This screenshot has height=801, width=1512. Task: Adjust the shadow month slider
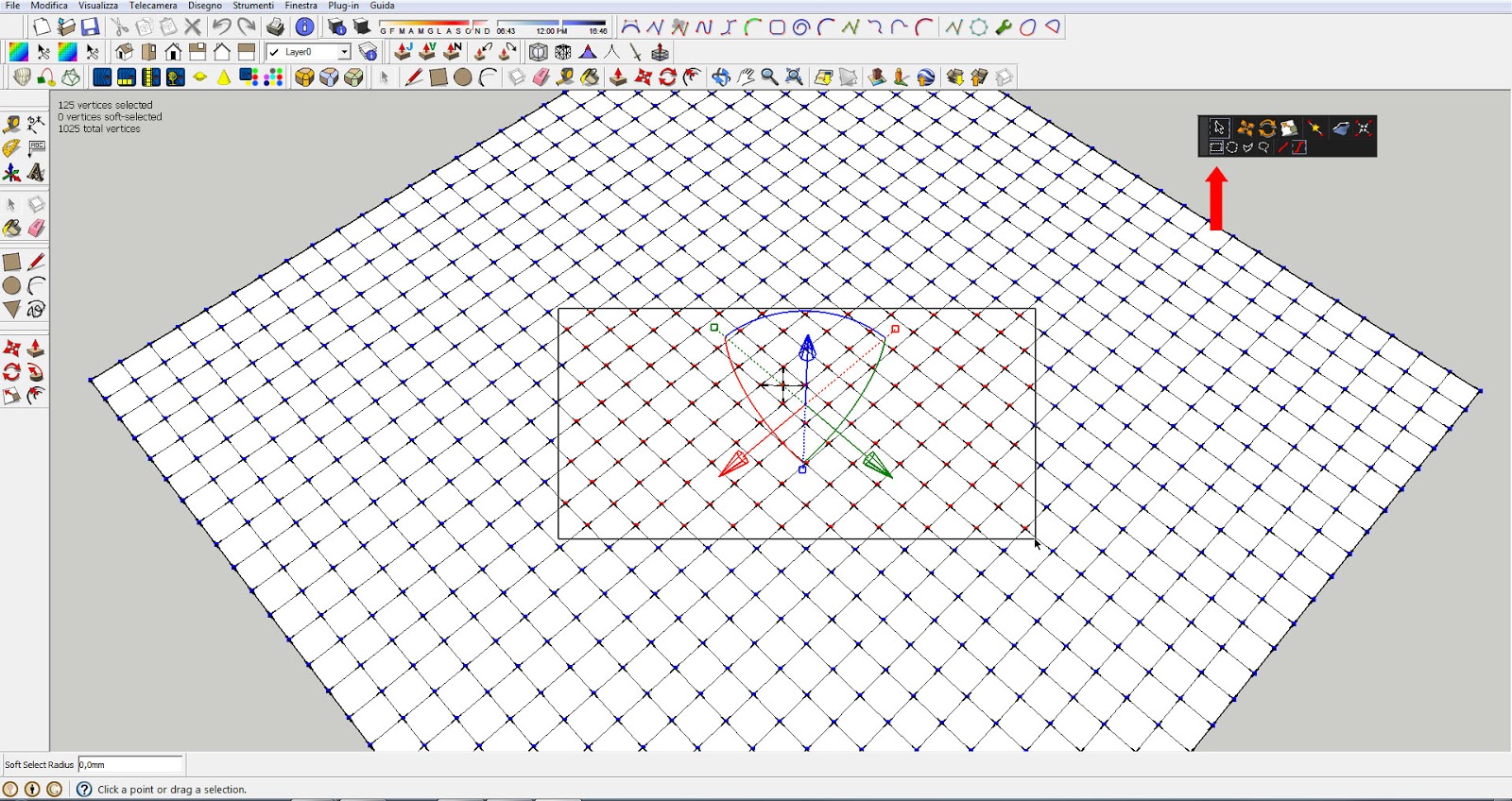pyautogui.click(x=434, y=26)
